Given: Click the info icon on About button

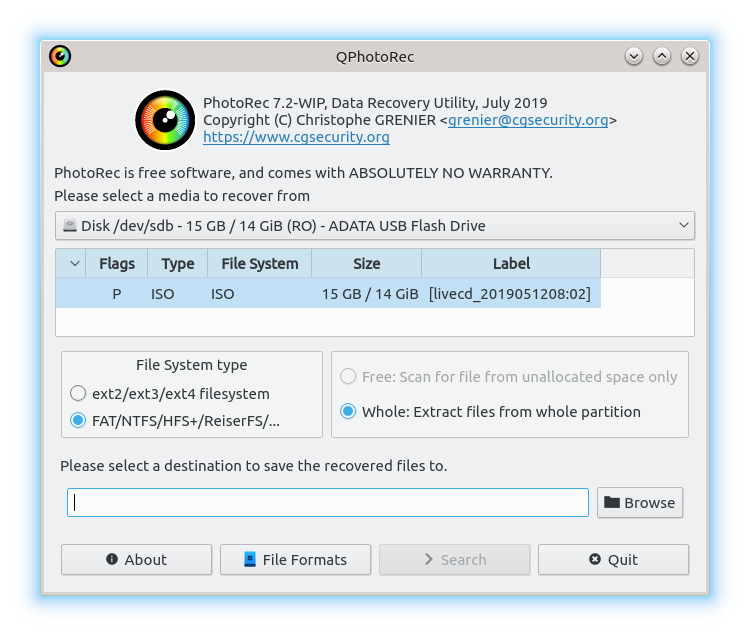Looking at the screenshot, I should pos(112,559).
